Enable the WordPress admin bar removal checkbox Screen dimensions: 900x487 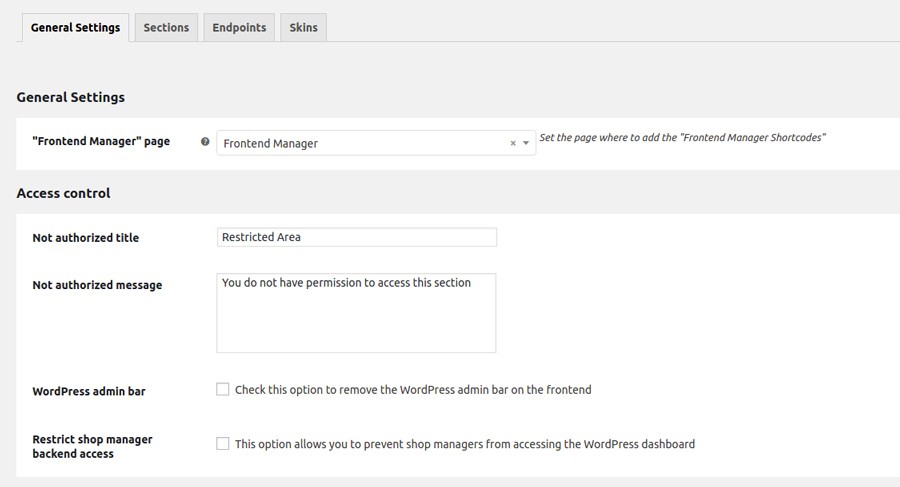click(223, 389)
